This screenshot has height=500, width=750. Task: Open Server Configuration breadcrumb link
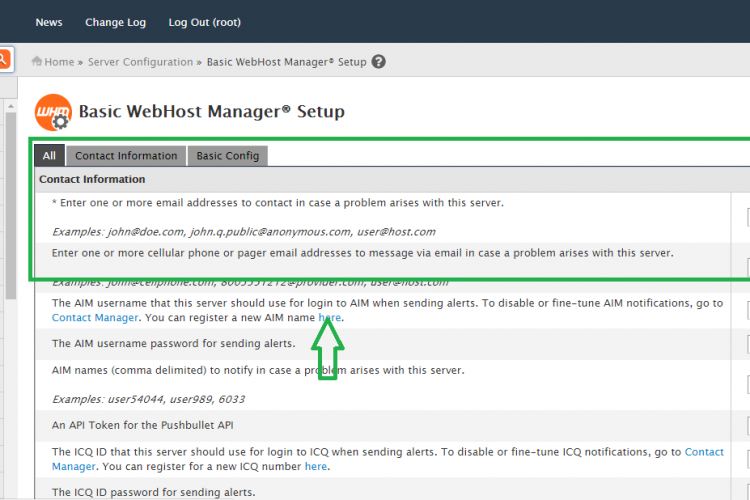(140, 62)
